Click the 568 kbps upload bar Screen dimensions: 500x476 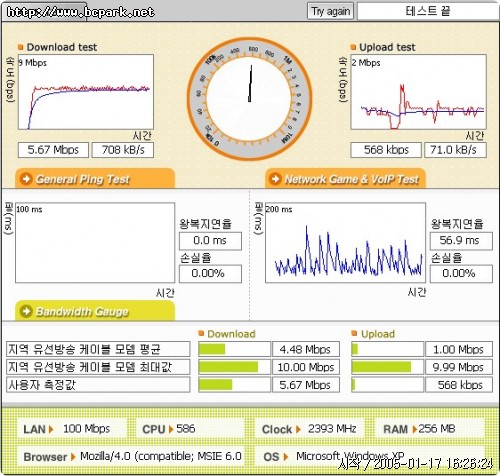[x=387, y=385]
